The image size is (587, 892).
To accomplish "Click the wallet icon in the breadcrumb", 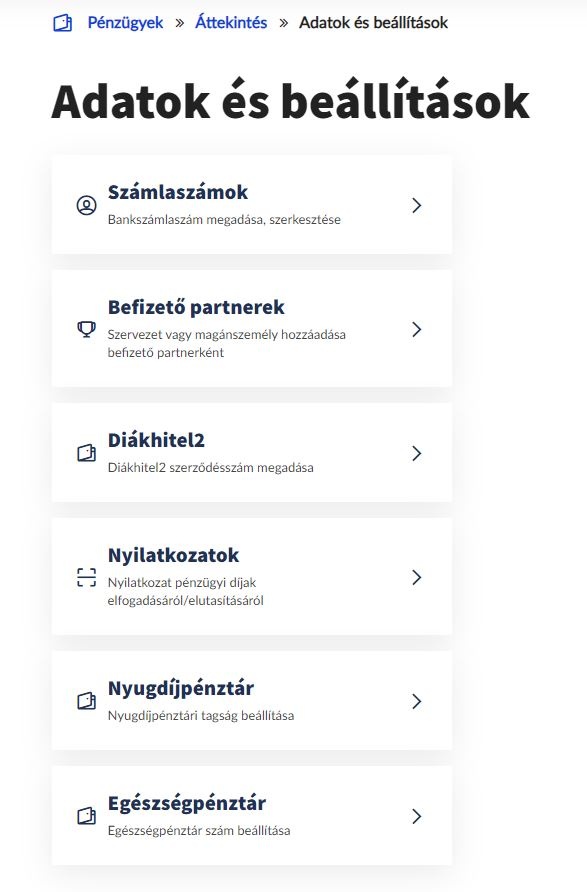I will (x=63, y=23).
